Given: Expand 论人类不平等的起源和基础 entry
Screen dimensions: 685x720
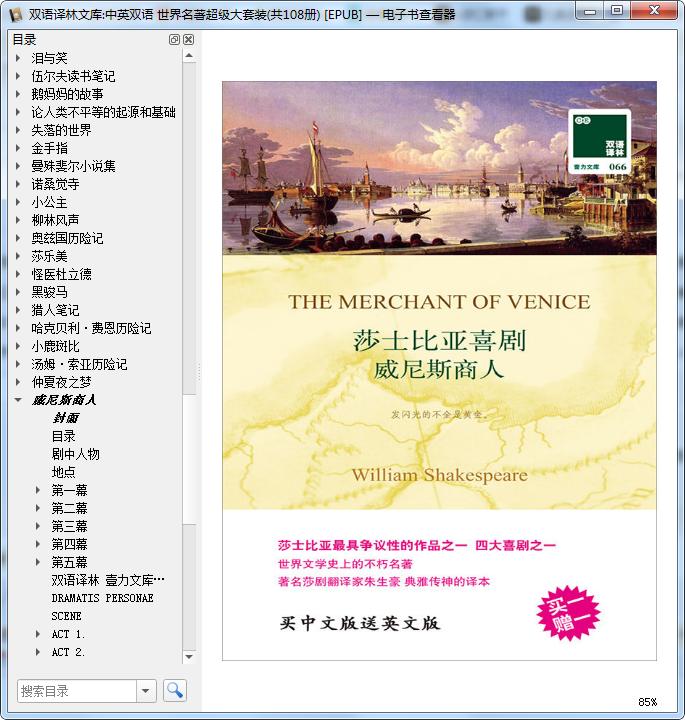Looking at the screenshot, I should coord(18,112).
